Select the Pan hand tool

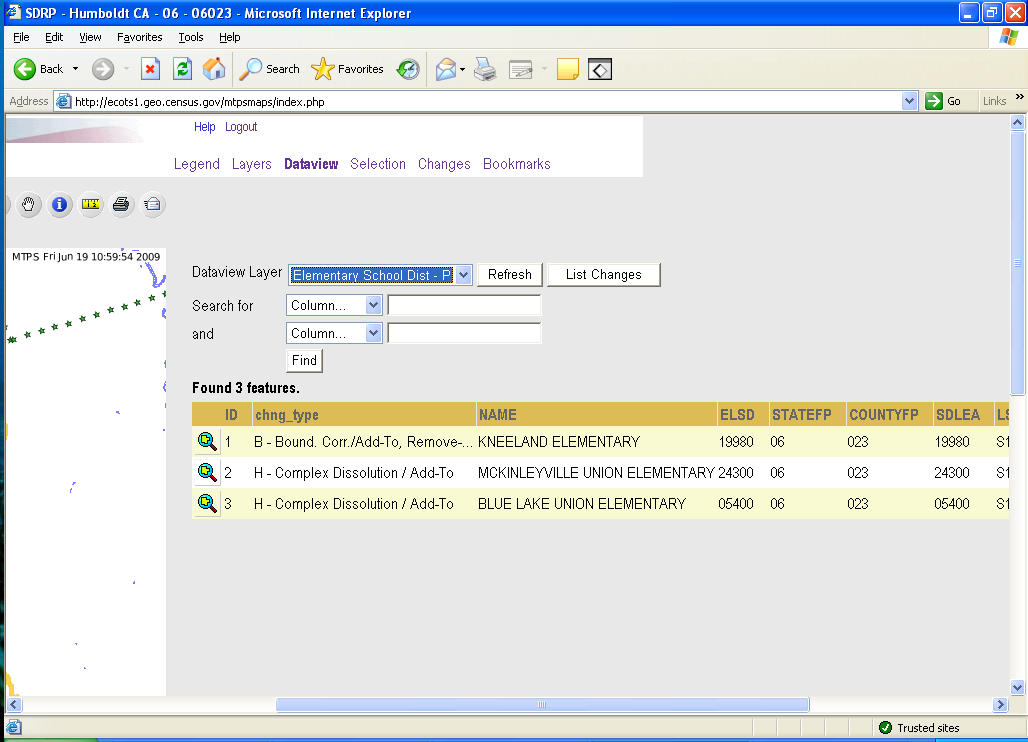[x=29, y=205]
